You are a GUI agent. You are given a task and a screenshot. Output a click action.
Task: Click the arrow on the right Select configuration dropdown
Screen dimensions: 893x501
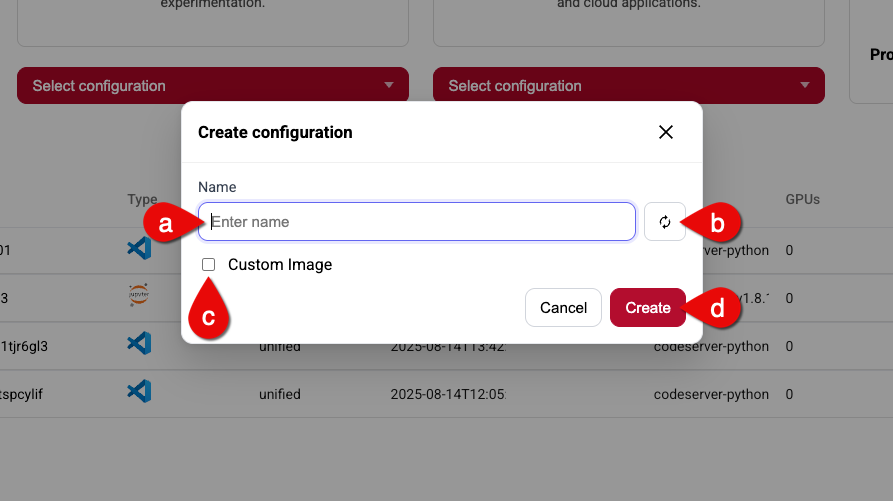(x=805, y=86)
